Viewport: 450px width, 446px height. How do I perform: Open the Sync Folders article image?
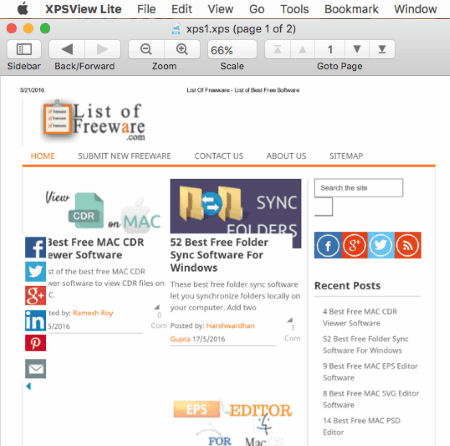[236, 206]
